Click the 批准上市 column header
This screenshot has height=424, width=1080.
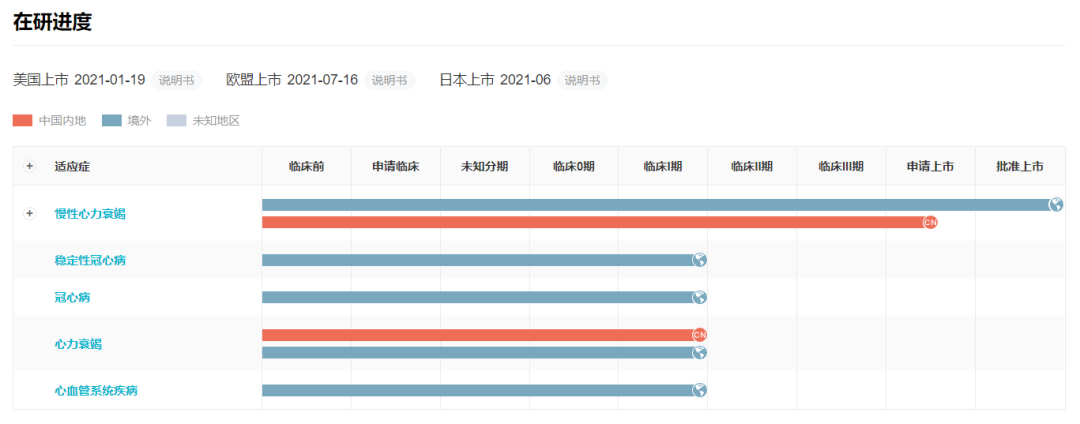click(x=1019, y=166)
